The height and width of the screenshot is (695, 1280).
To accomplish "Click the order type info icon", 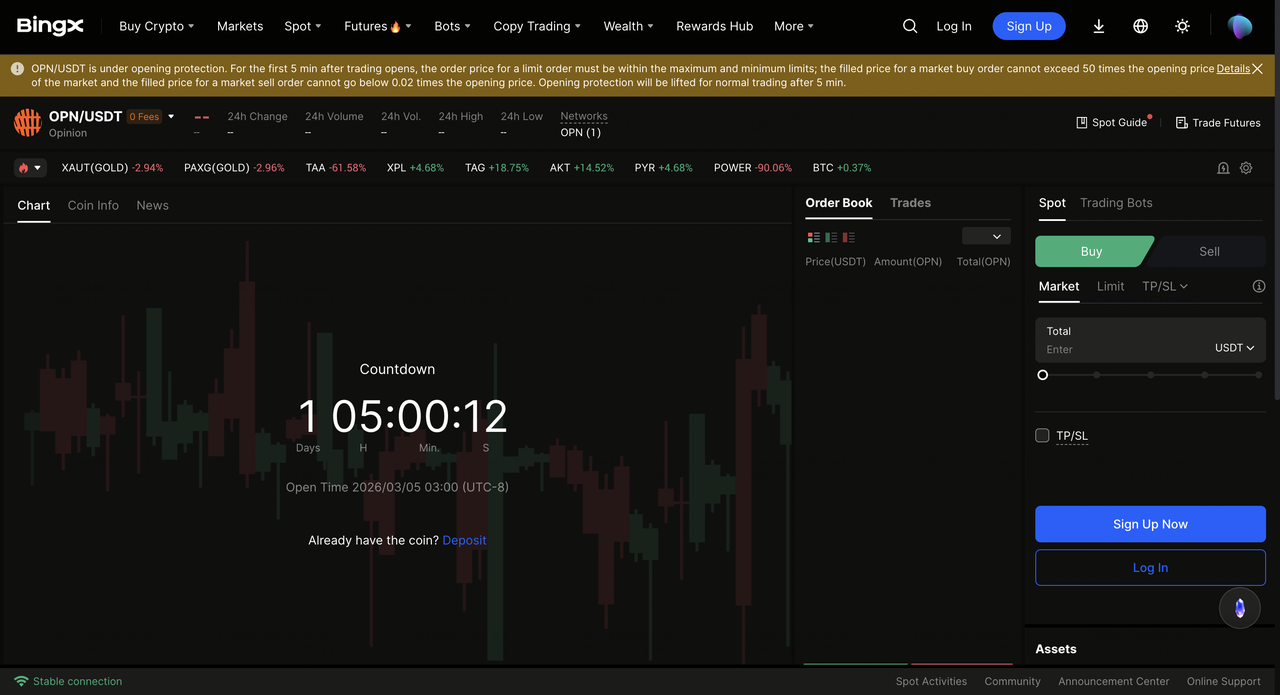I will click(x=1258, y=286).
